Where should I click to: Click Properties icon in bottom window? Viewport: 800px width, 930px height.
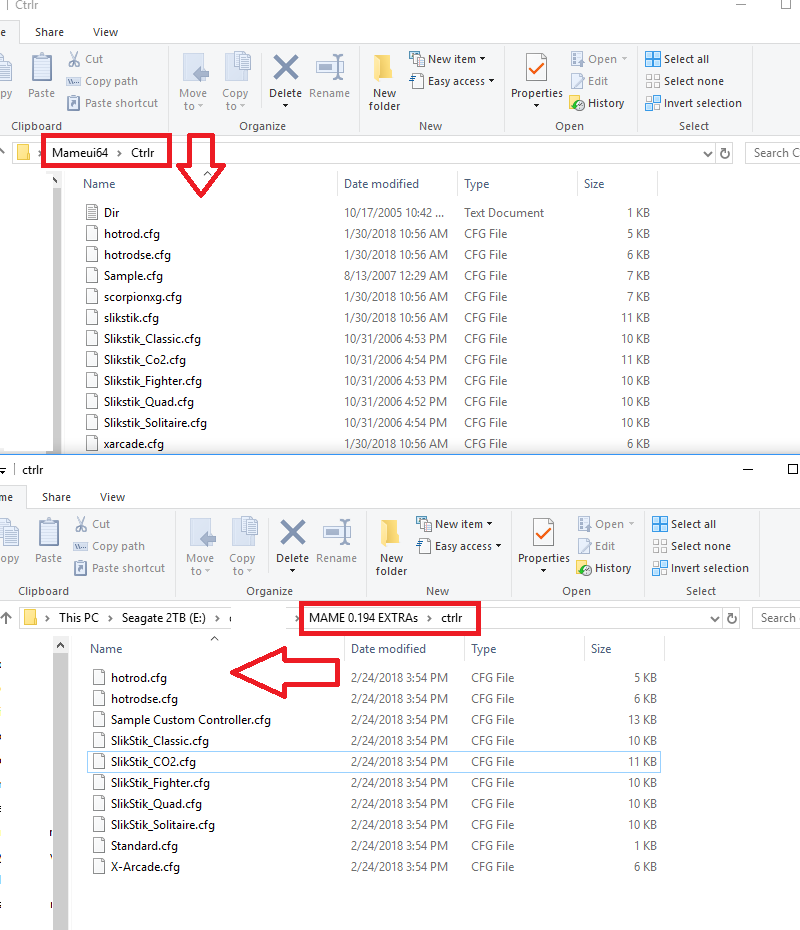point(543,533)
